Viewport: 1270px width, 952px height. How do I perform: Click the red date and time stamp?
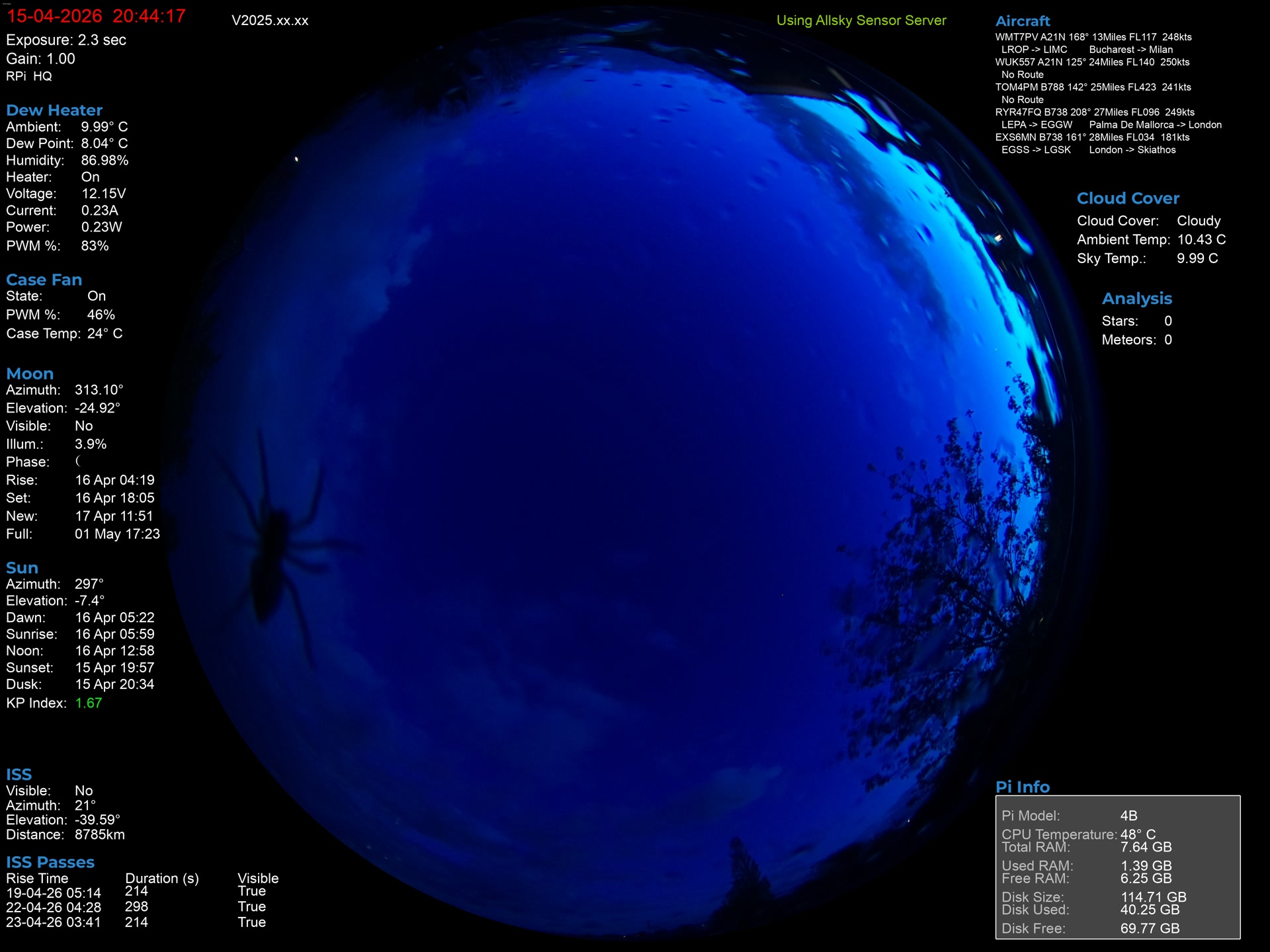[96, 17]
